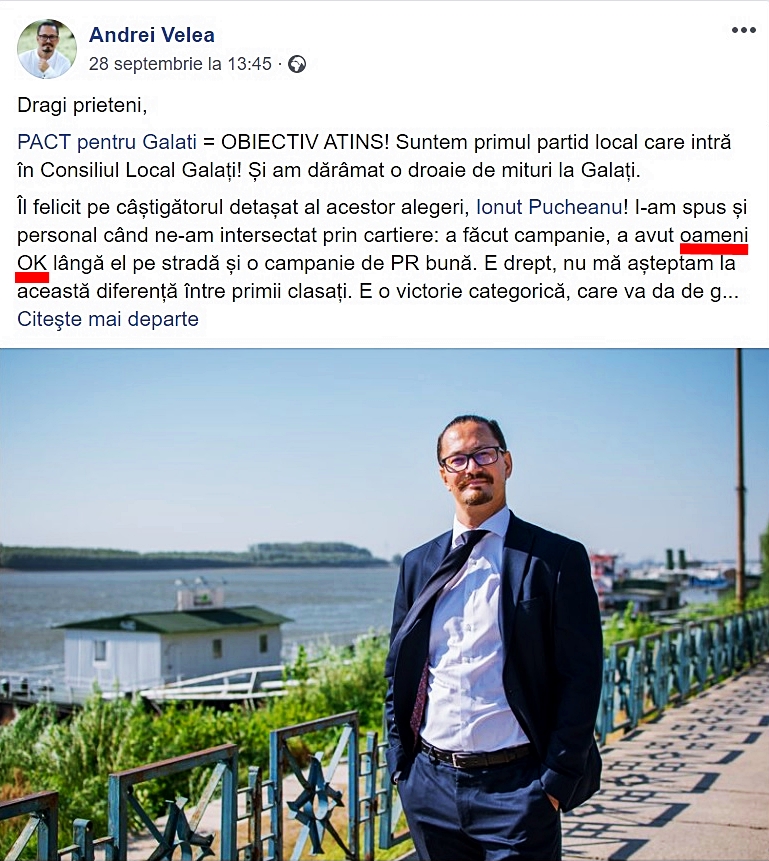Open Andrei Velea's profile name link
This screenshot has width=769, height=861.
click(x=152, y=35)
